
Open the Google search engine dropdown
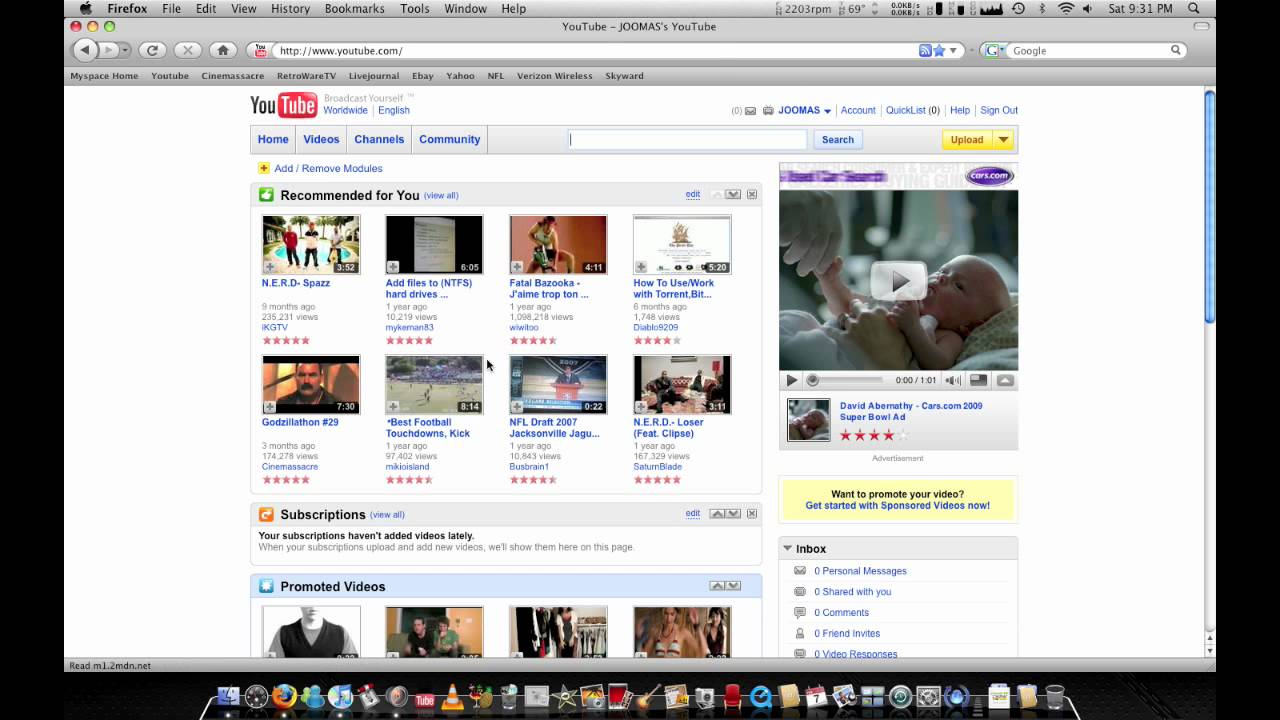[995, 50]
